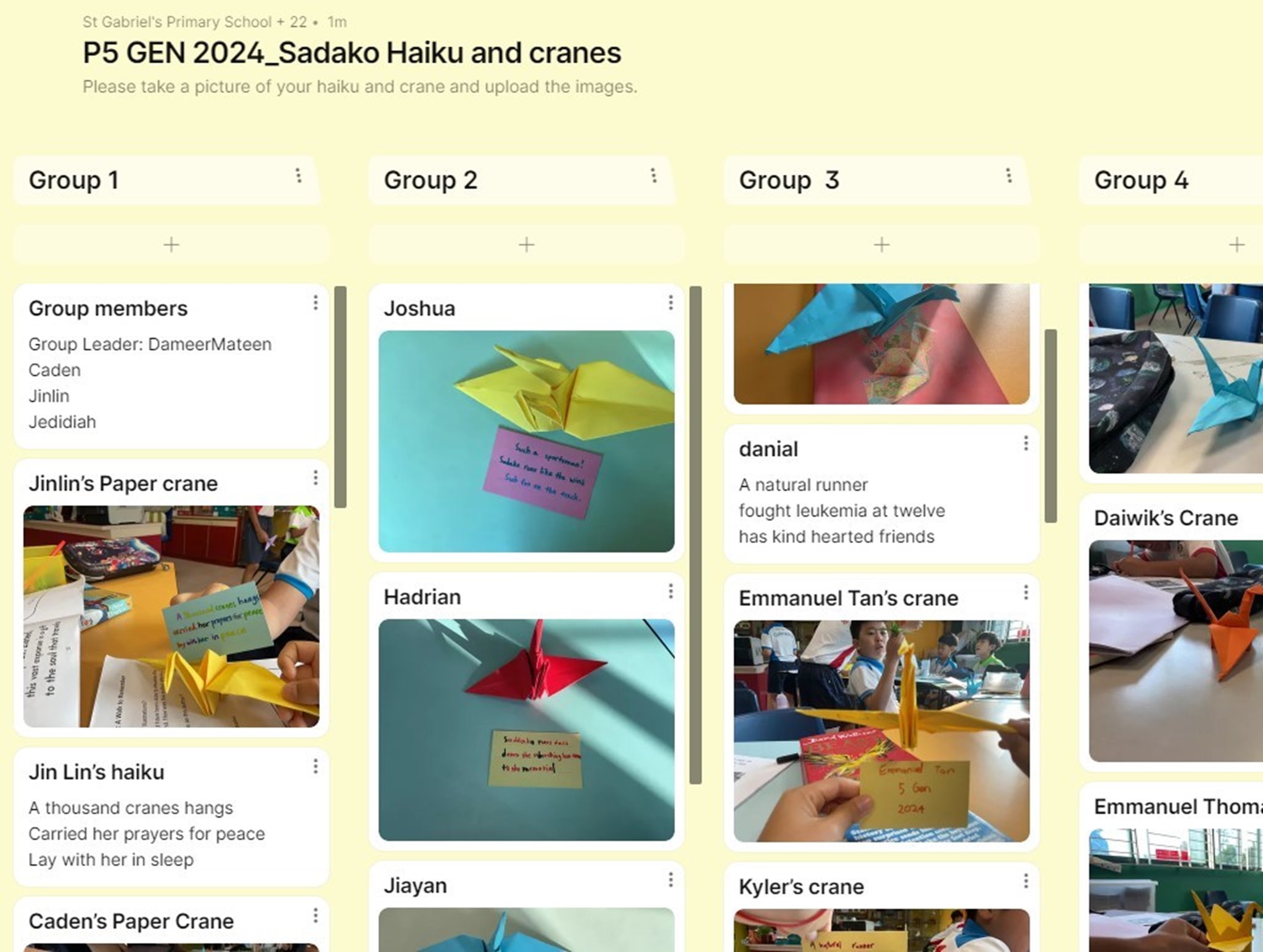1263x952 pixels.
Task: Open options for danial's haiku post
Action: [x=1026, y=443]
